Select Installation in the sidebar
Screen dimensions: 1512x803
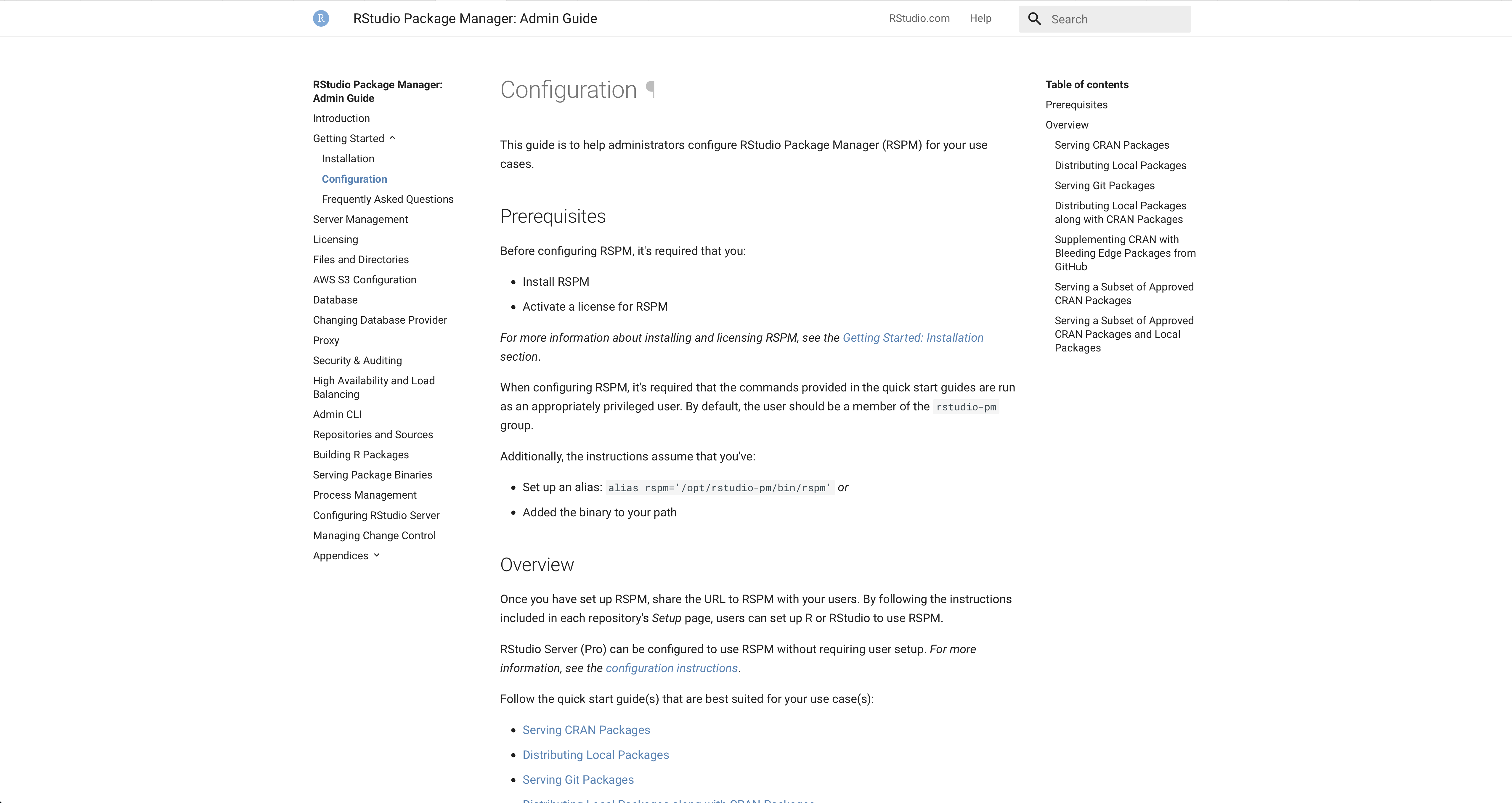[x=347, y=158]
